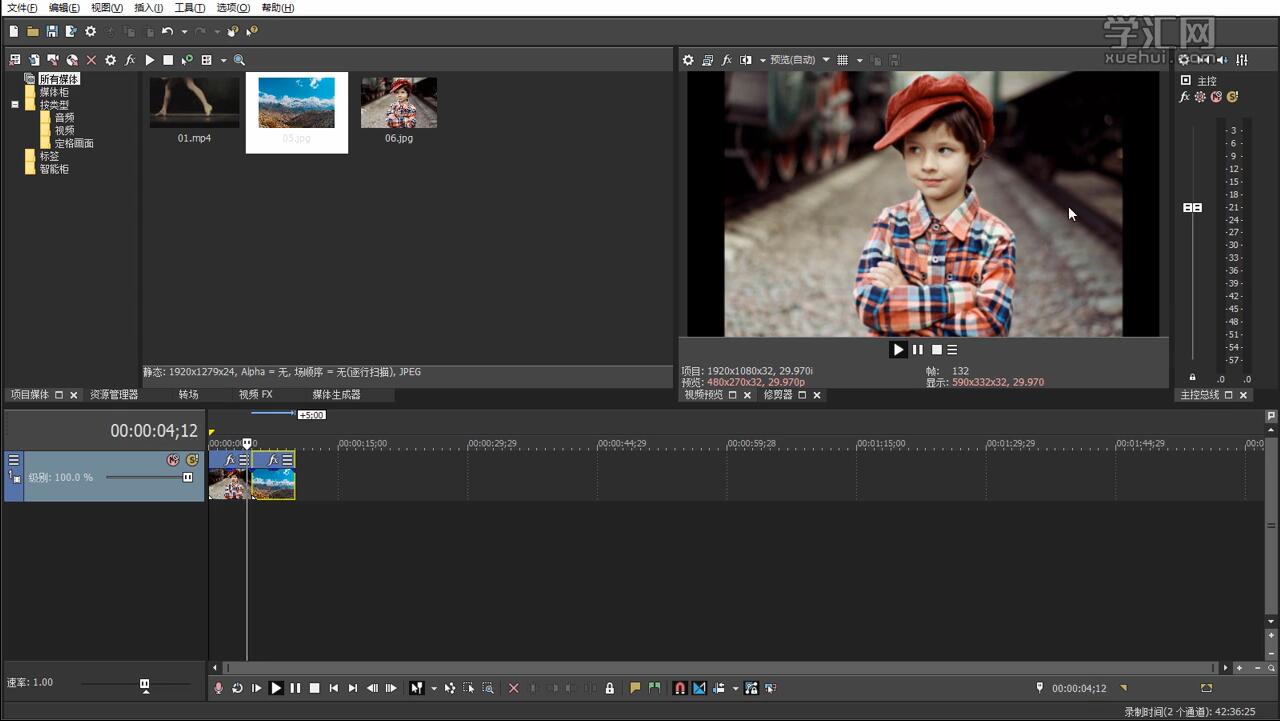
Task: Mute the video track
Action: click(x=173, y=460)
